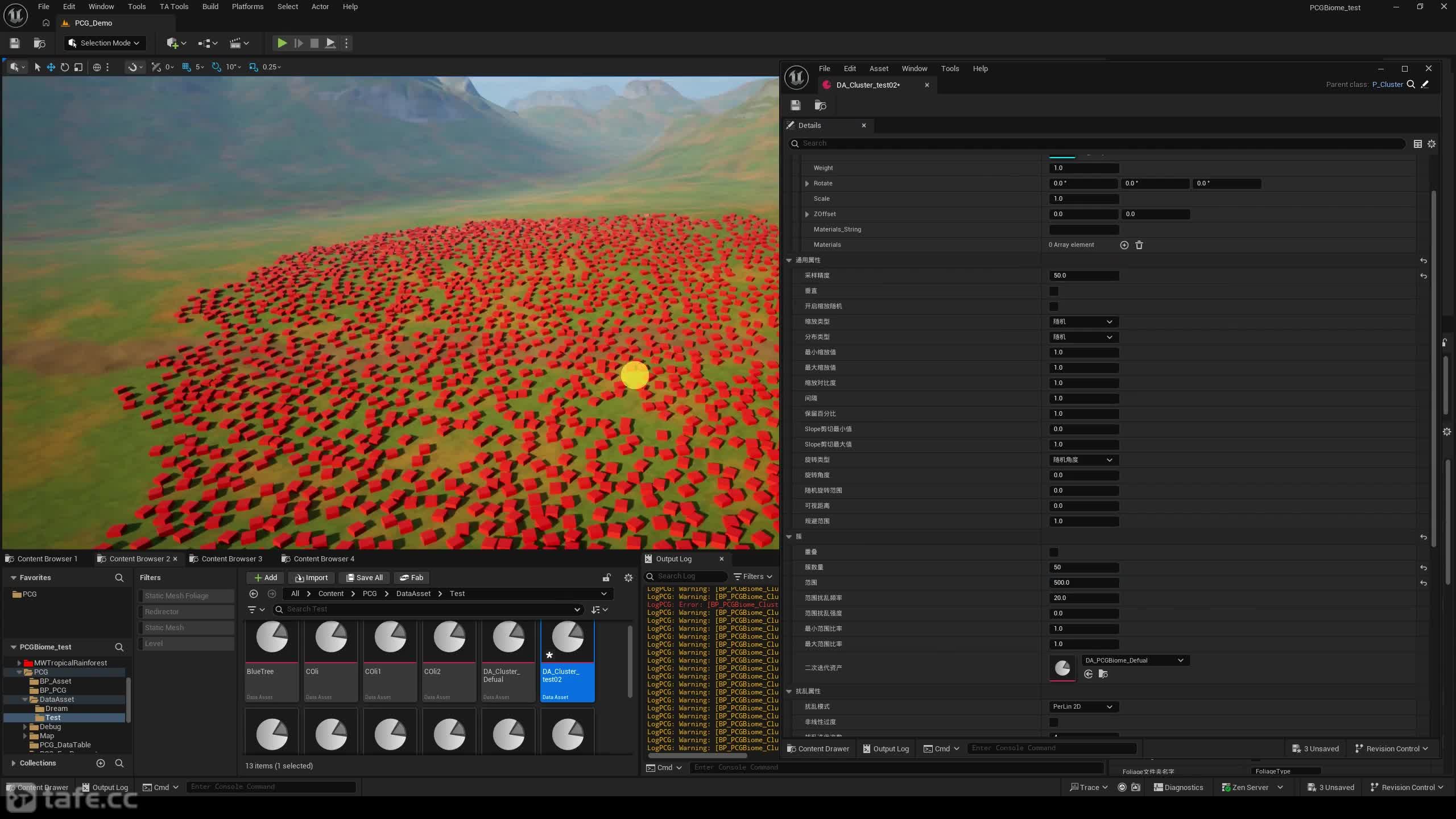Click the 采样精度 value field
This screenshot has width=1456, height=819.
pos(1083,276)
